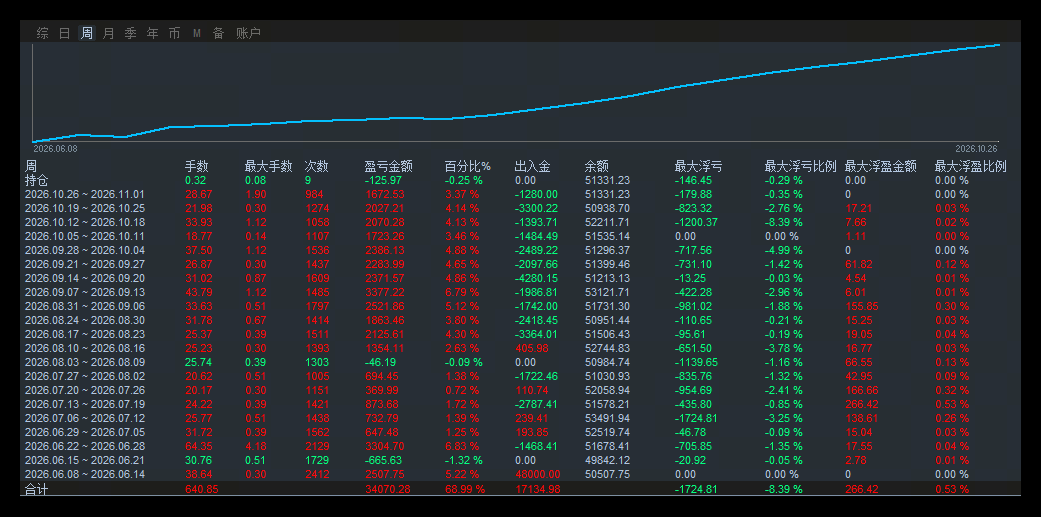This screenshot has height=517, width=1041.
Task: Click the 出入金 column header
Action: click(x=532, y=167)
